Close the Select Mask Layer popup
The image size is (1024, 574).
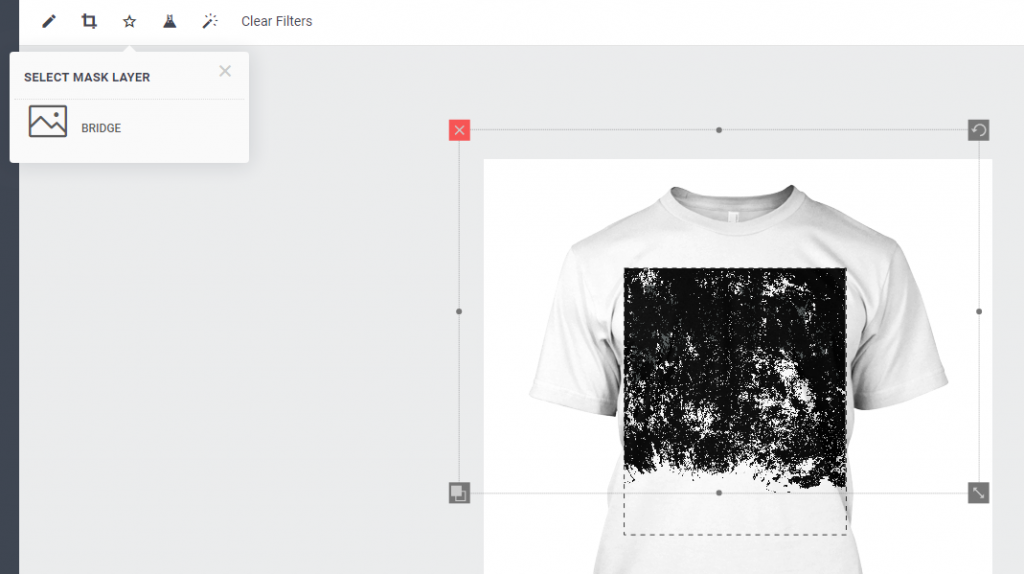tap(225, 71)
